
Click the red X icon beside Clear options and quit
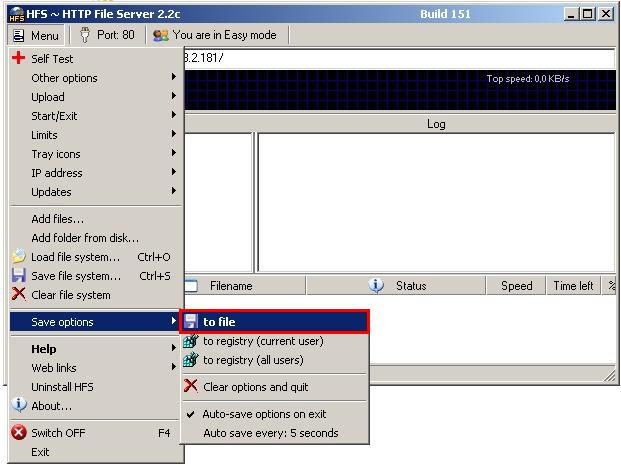190,386
